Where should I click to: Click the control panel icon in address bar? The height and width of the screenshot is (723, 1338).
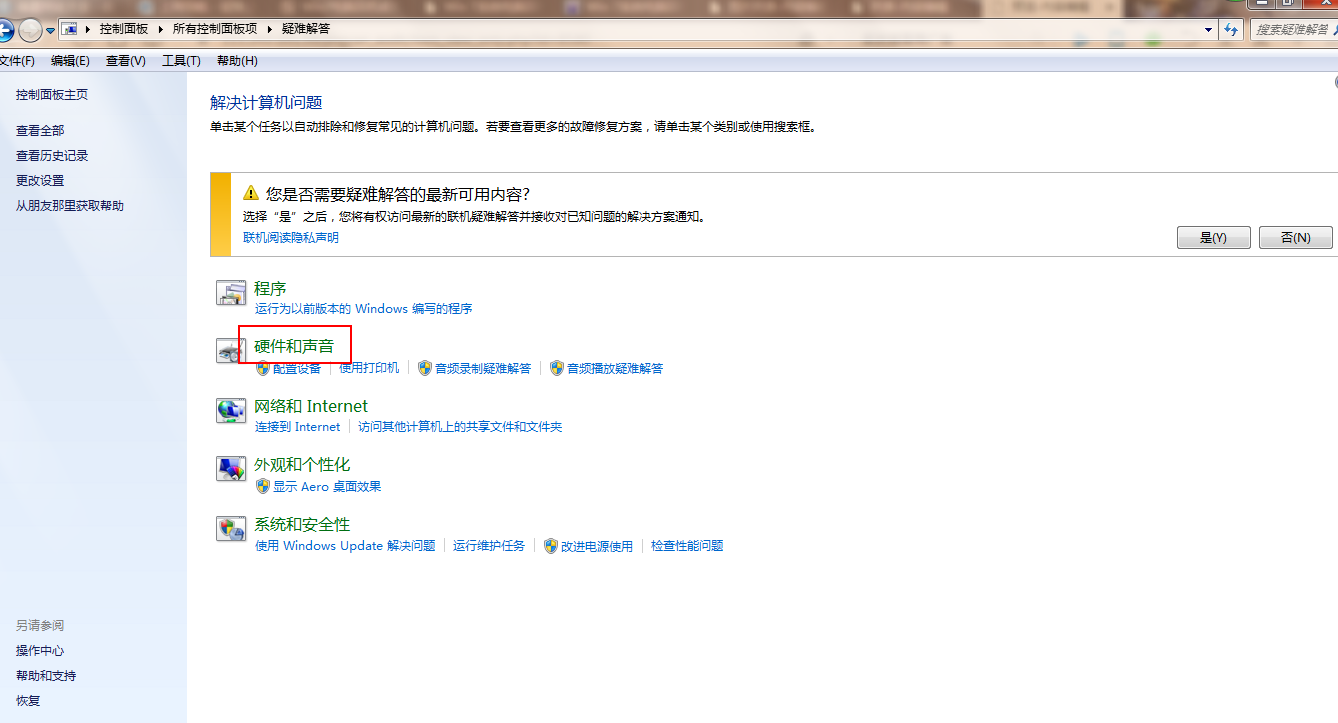(x=70, y=29)
